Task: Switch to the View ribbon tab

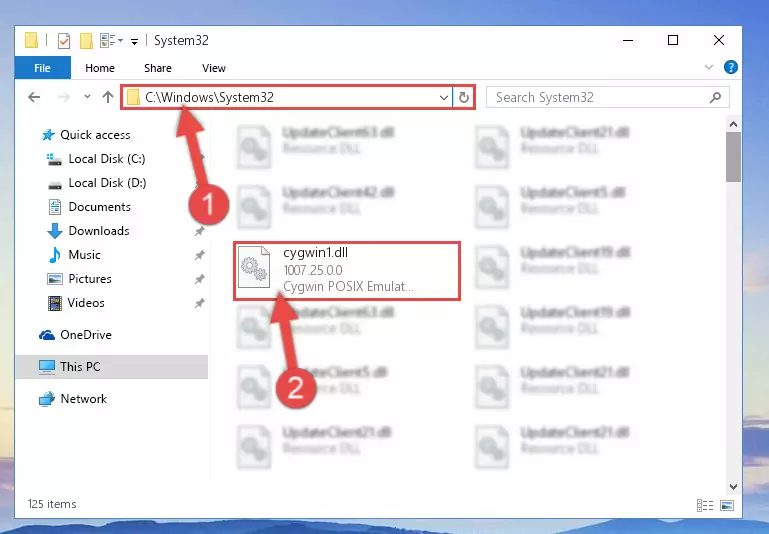Action: (x=214, y=68)
